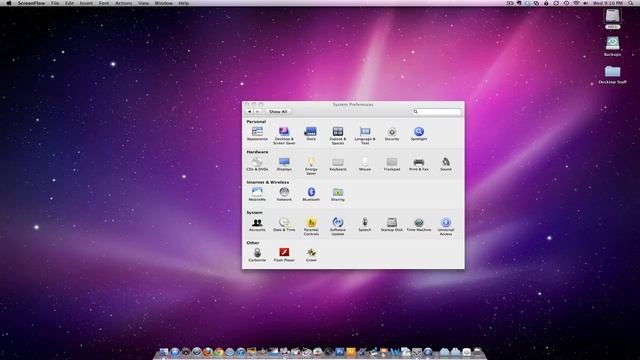
Task: Open the Bluetooth preference pane
Action: coord(311,194)
